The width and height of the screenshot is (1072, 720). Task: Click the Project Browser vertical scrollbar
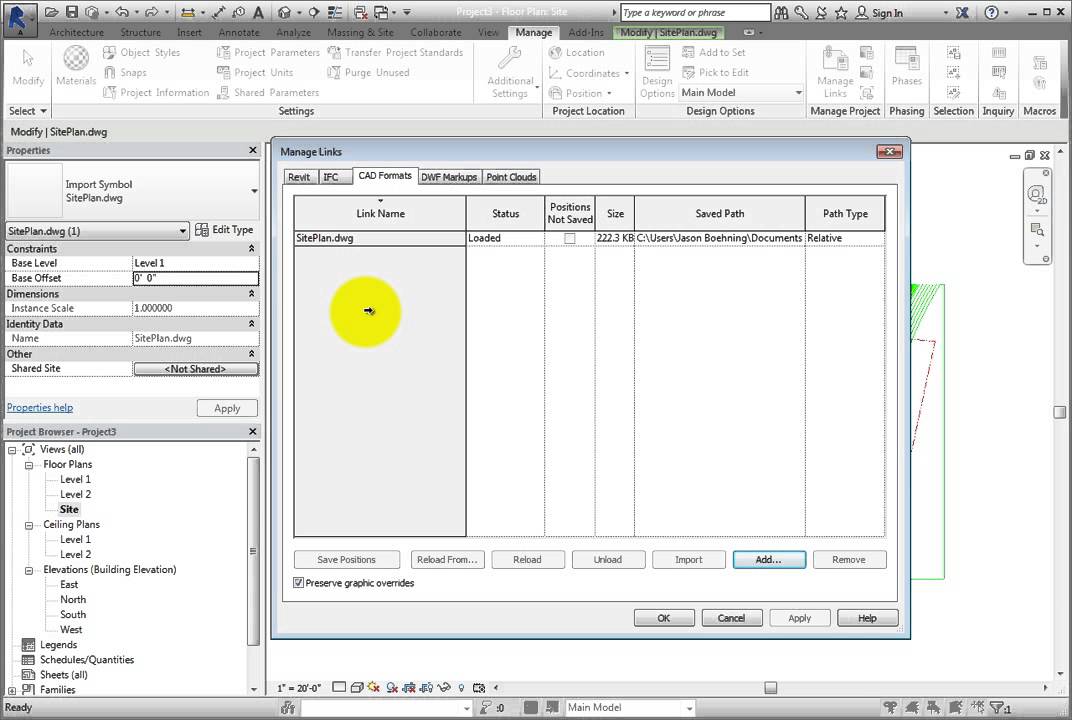[254, 551]
